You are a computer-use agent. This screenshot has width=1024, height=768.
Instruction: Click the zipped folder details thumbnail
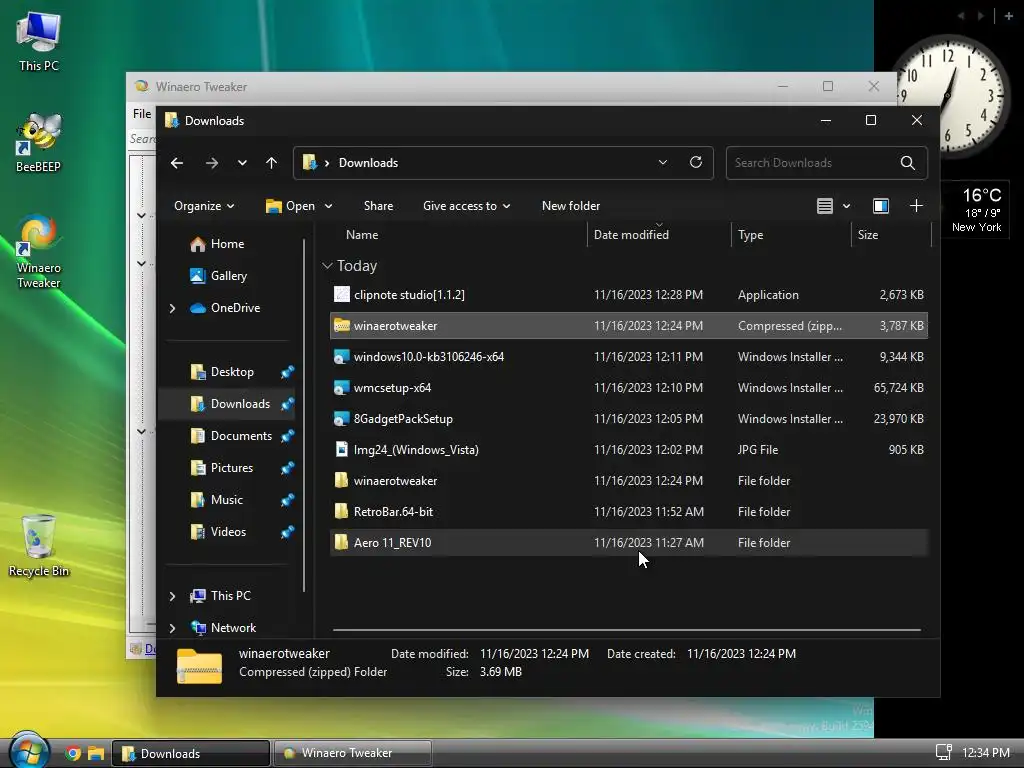tap(199, 665)
